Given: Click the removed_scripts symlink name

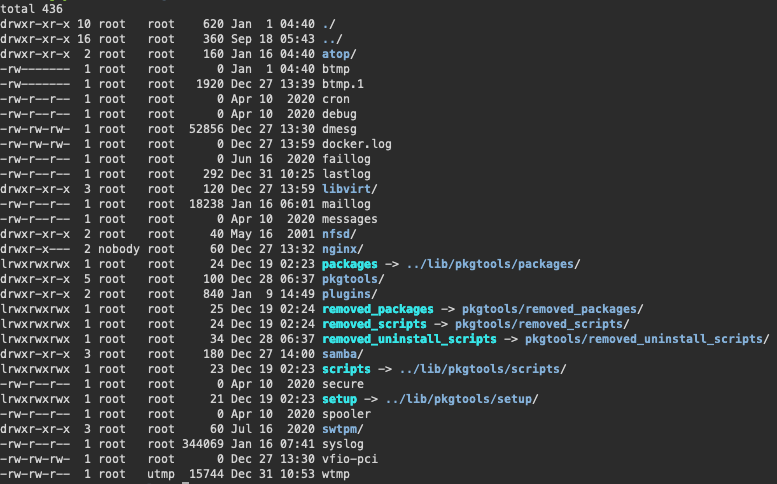Looking at the screenshot, I should coord(374,324).
